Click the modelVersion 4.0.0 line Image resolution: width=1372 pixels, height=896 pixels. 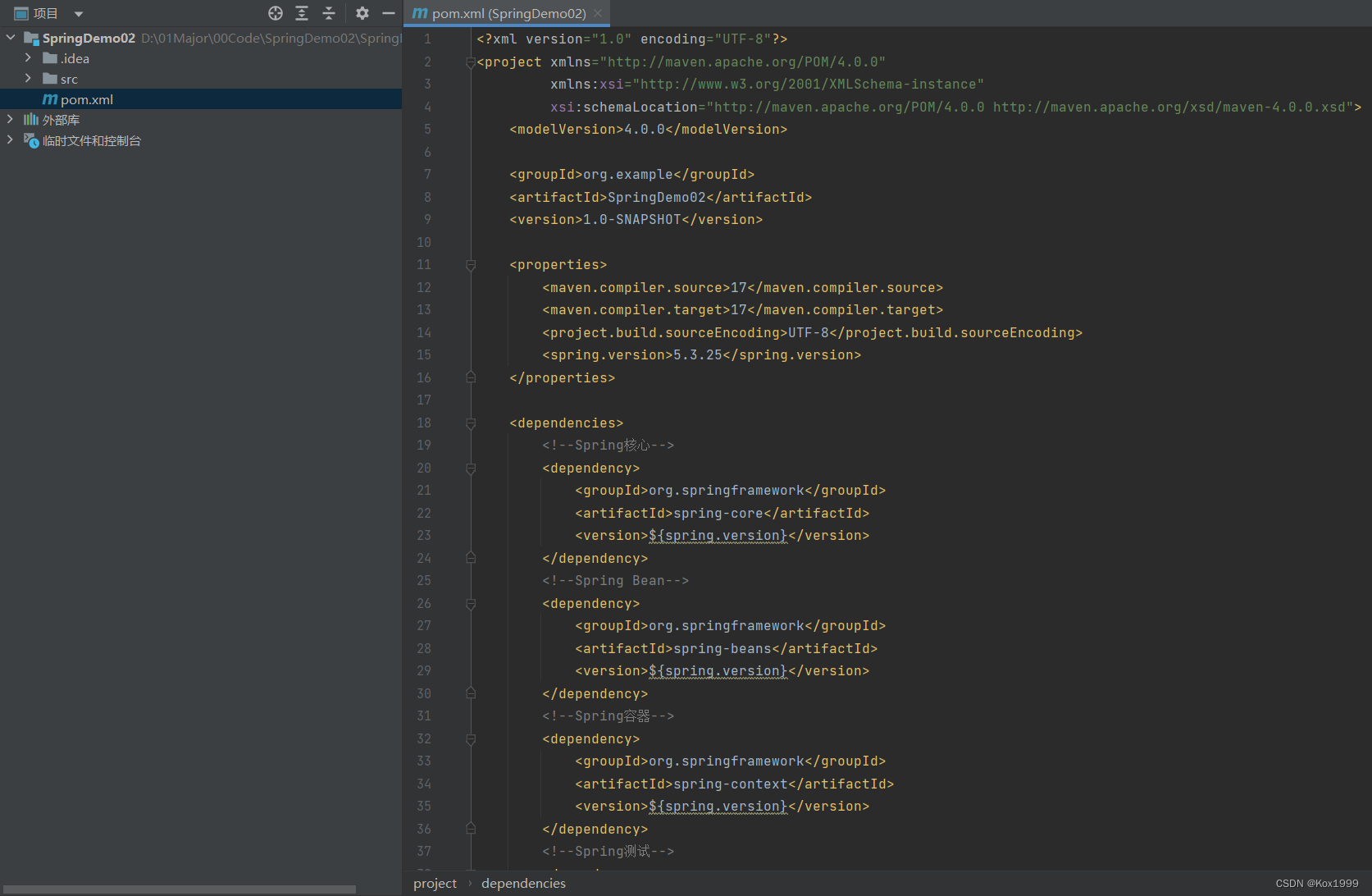click(x=648, y=129)
